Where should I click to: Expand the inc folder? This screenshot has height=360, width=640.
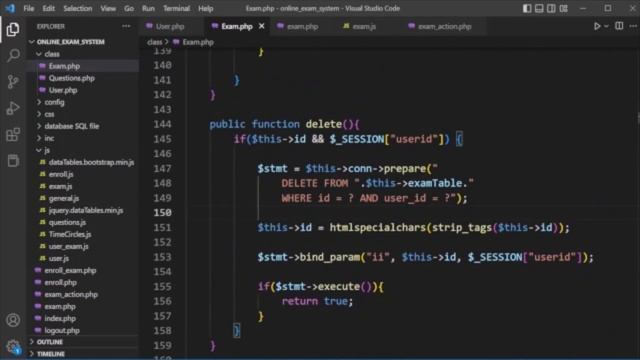[x=49, y=138]
